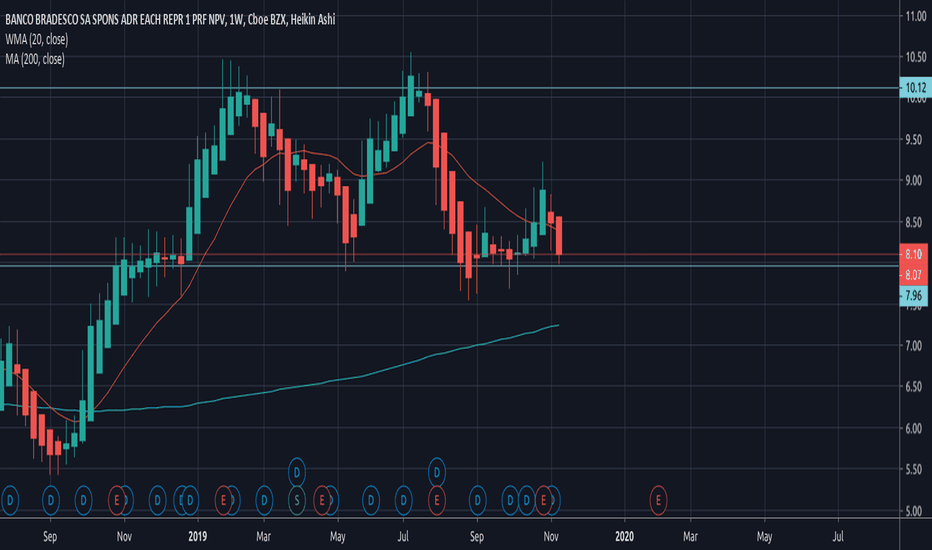Click the earnings marker near May 2019

click(322, 501)
